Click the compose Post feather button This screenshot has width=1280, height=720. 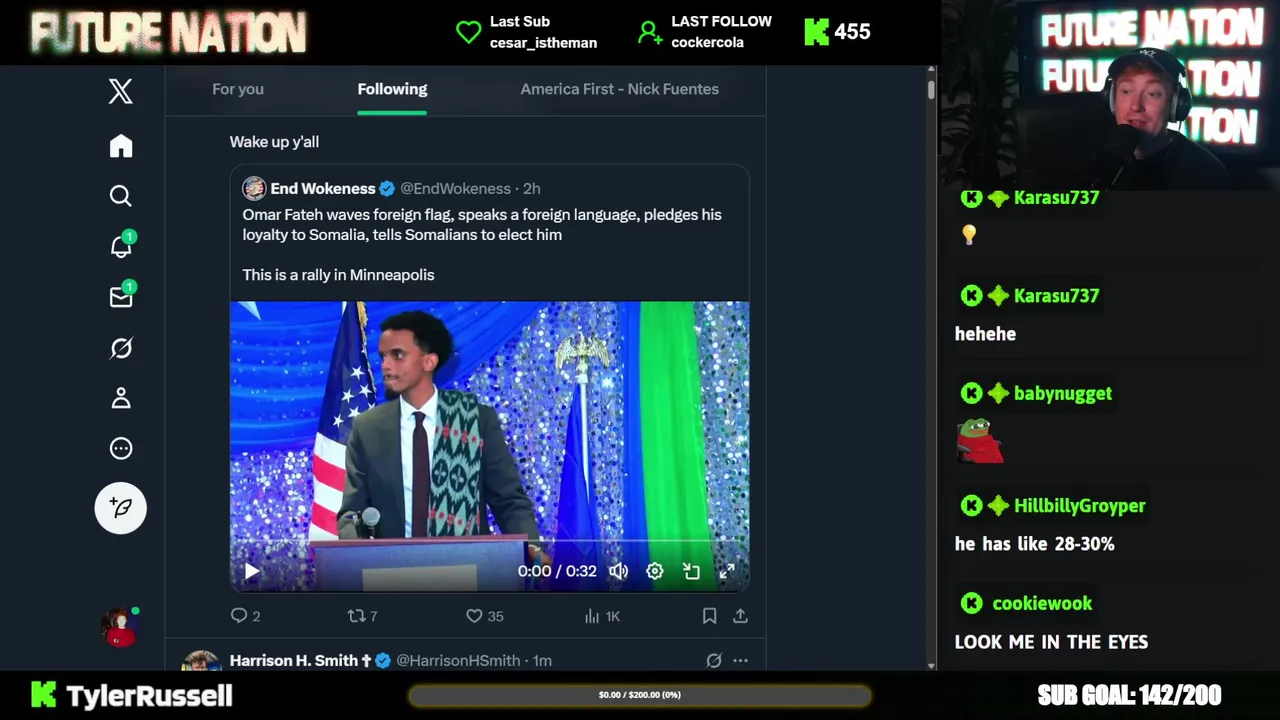121,508
